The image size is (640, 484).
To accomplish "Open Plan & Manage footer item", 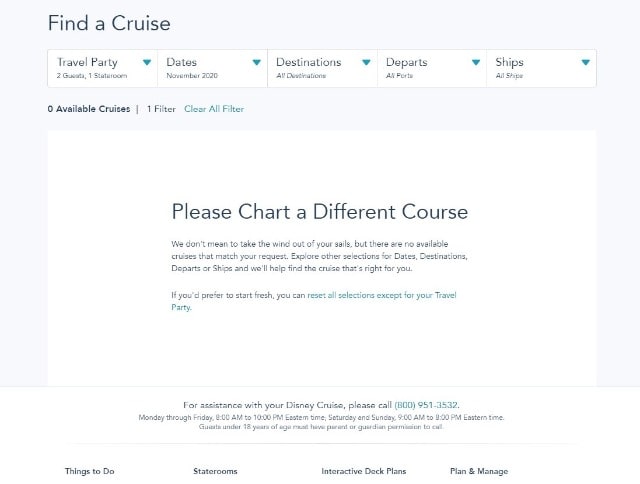I will pos(479,471).
